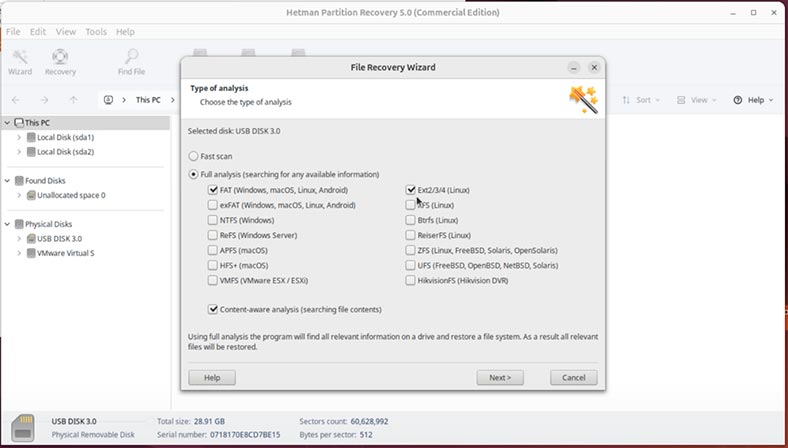Image resolution: width=788 pixels, height=448 pixels.
Task: Click the View layout icon
Action: pos(681,100)
